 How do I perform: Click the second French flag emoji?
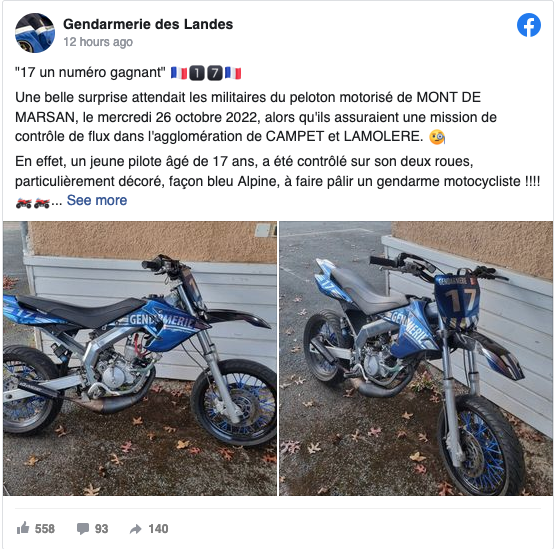[x=233, y=73]
